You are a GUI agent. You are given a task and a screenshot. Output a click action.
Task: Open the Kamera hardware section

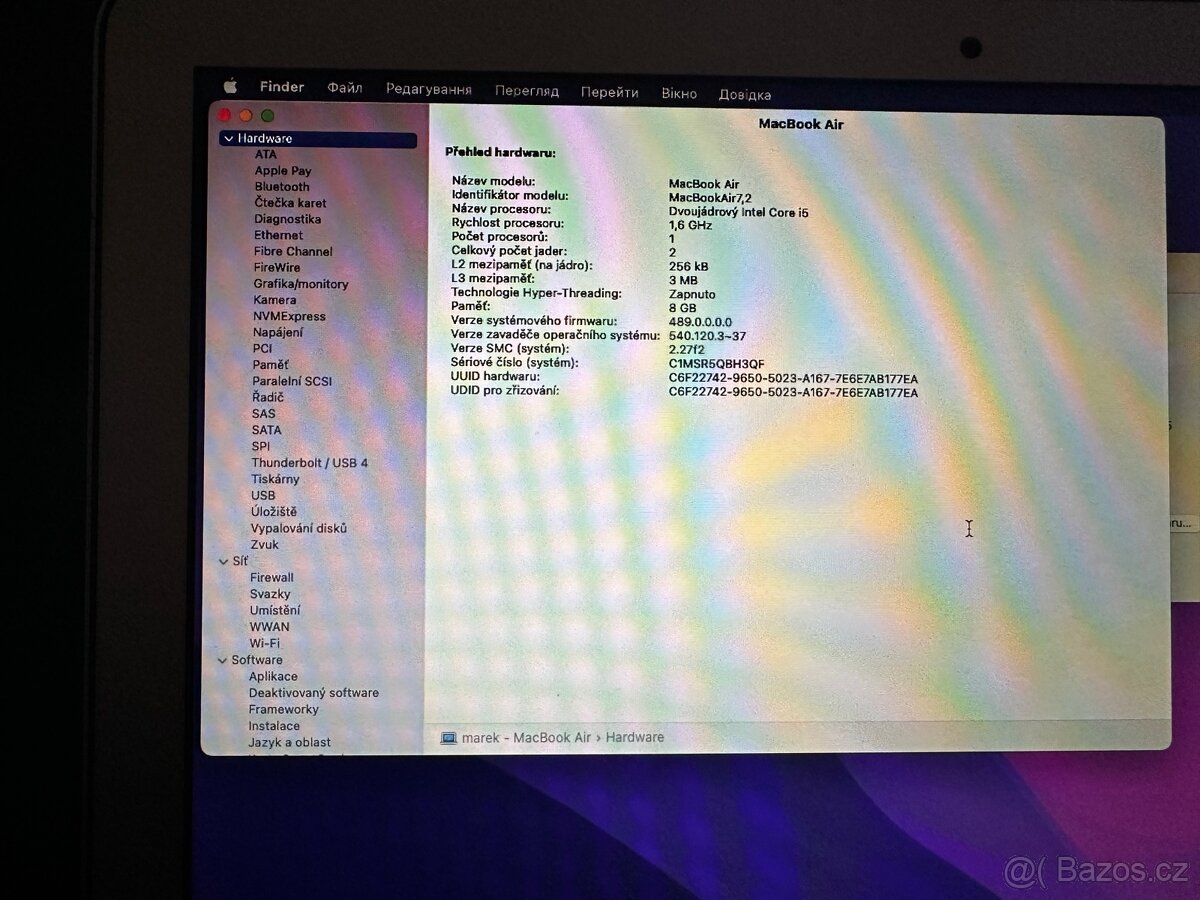(x=273, y=300)
